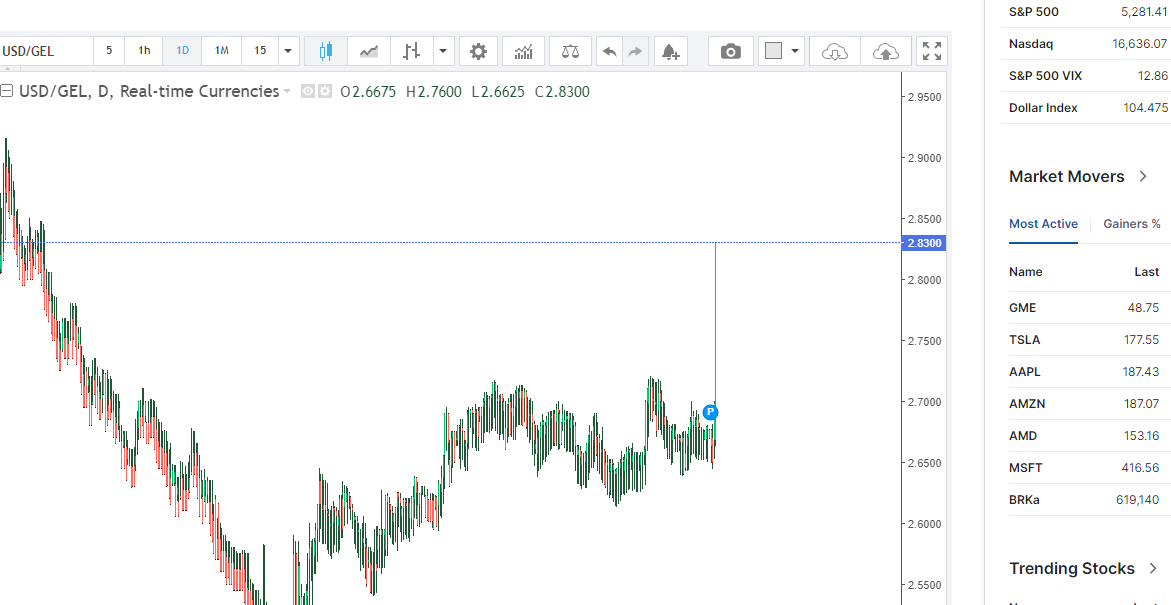Click the 48.75 GME last price
This screenshot has width=1171, height=605.
pos(1143,308)
